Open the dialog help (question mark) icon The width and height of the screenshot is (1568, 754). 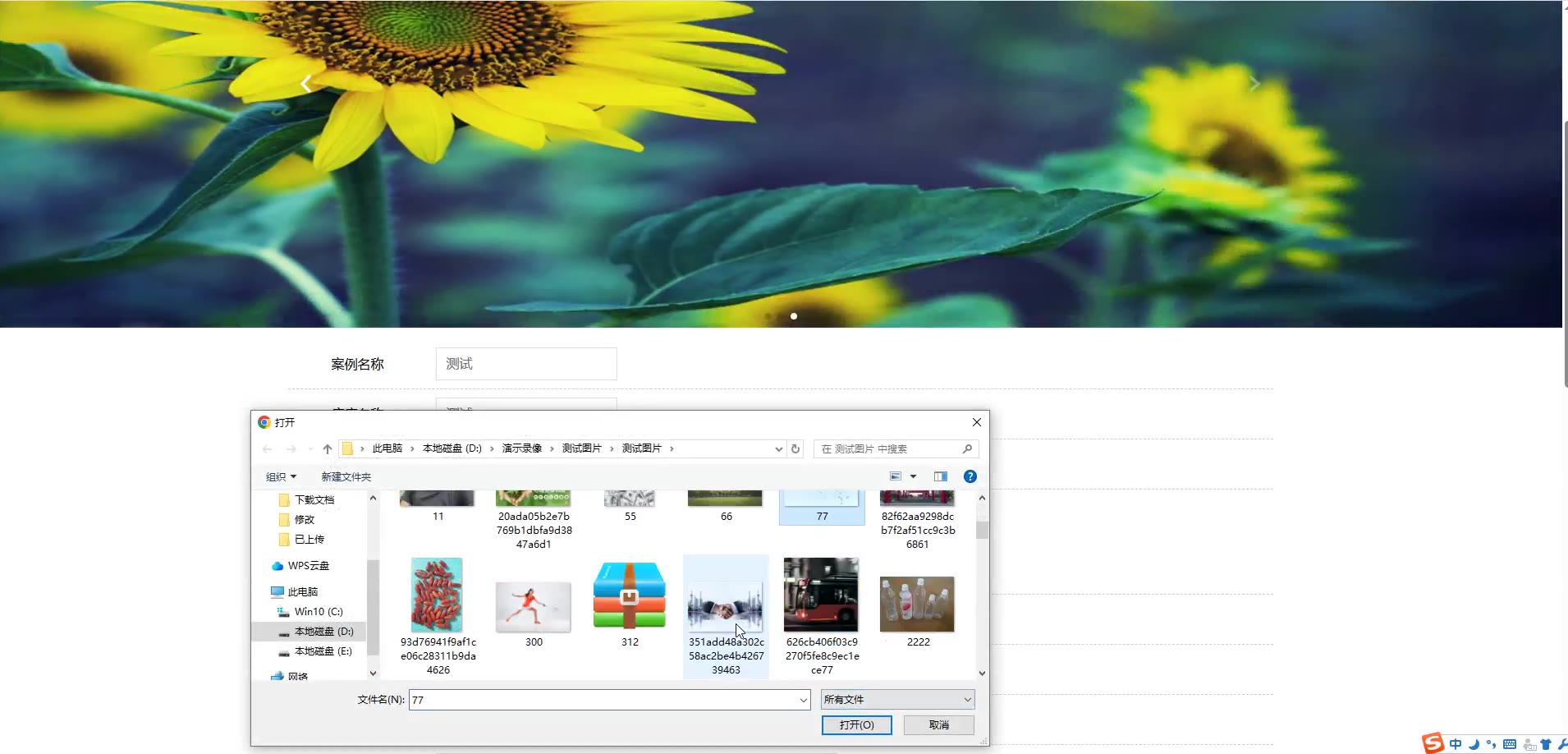point(970,476)
